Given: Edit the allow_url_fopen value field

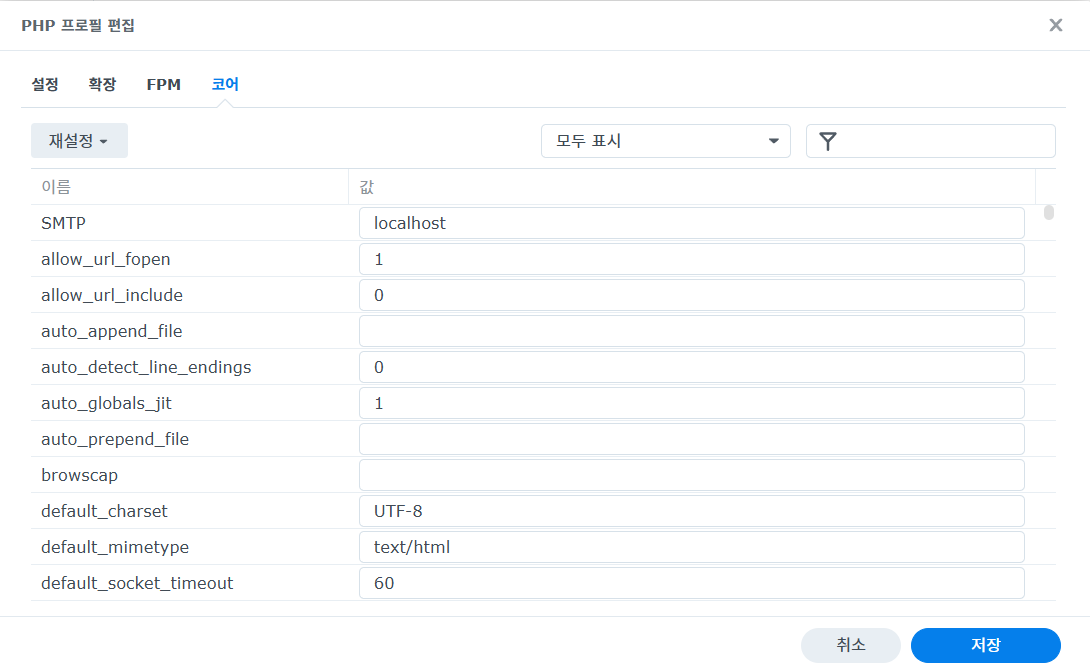Looking at the screenshot, I should coord(692,259).
